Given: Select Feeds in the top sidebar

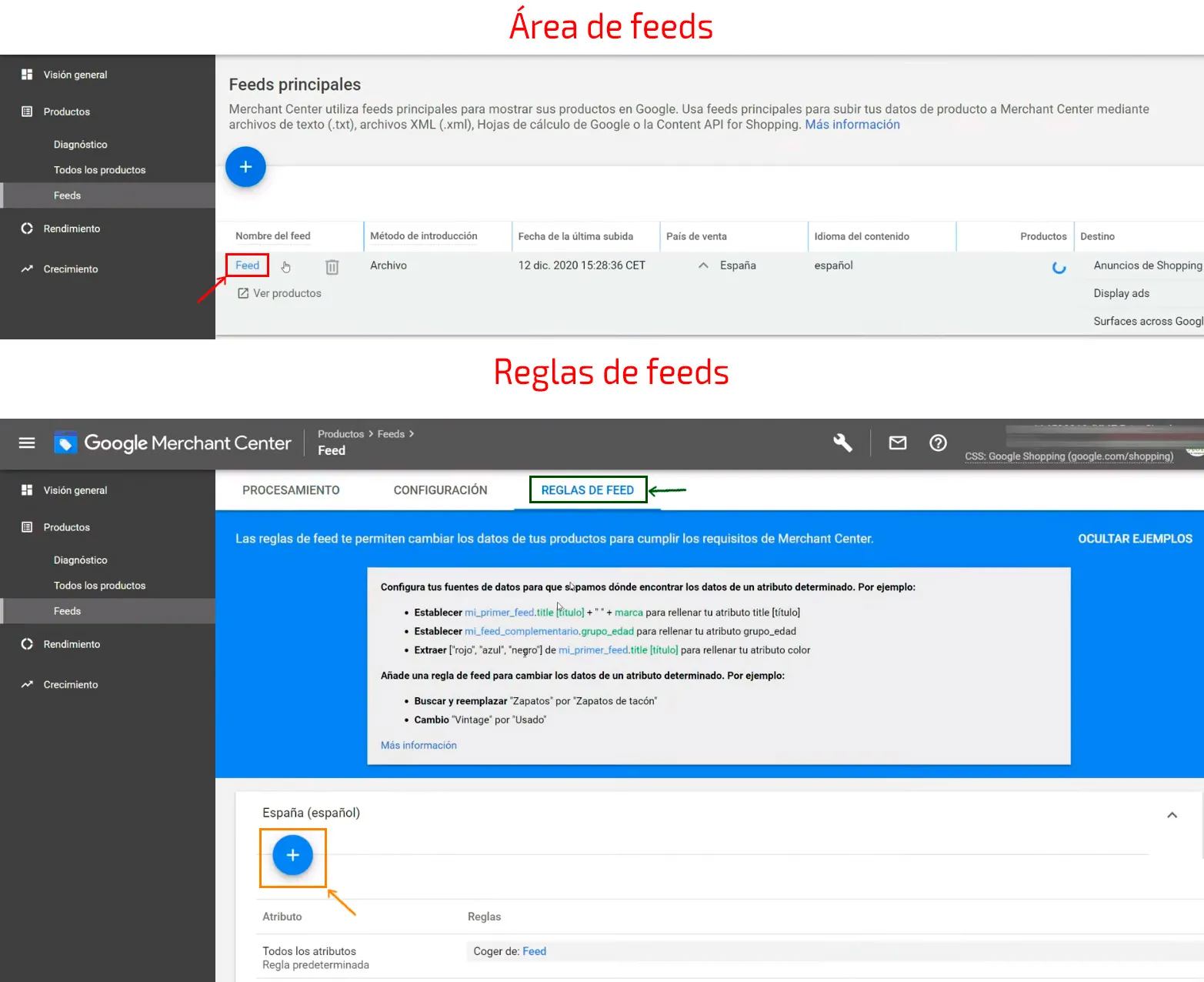Looking at the screenshot, I should pyautogui.click(x=108, y=195).
